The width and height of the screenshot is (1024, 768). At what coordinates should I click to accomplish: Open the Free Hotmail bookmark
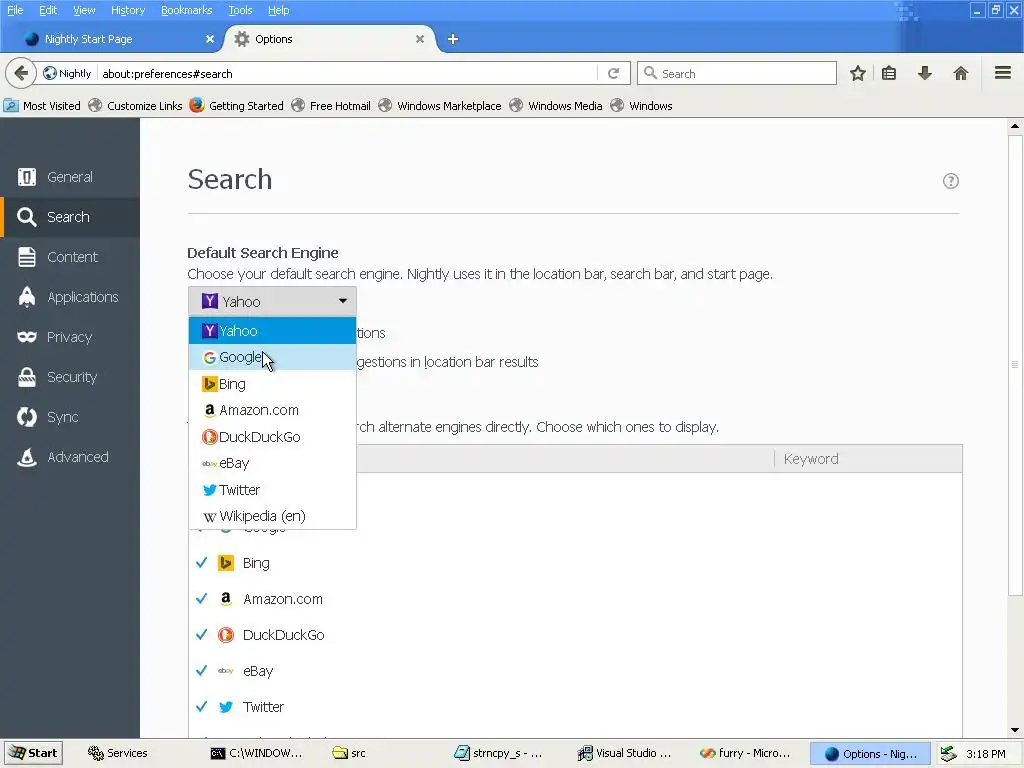tap(331, 106)
